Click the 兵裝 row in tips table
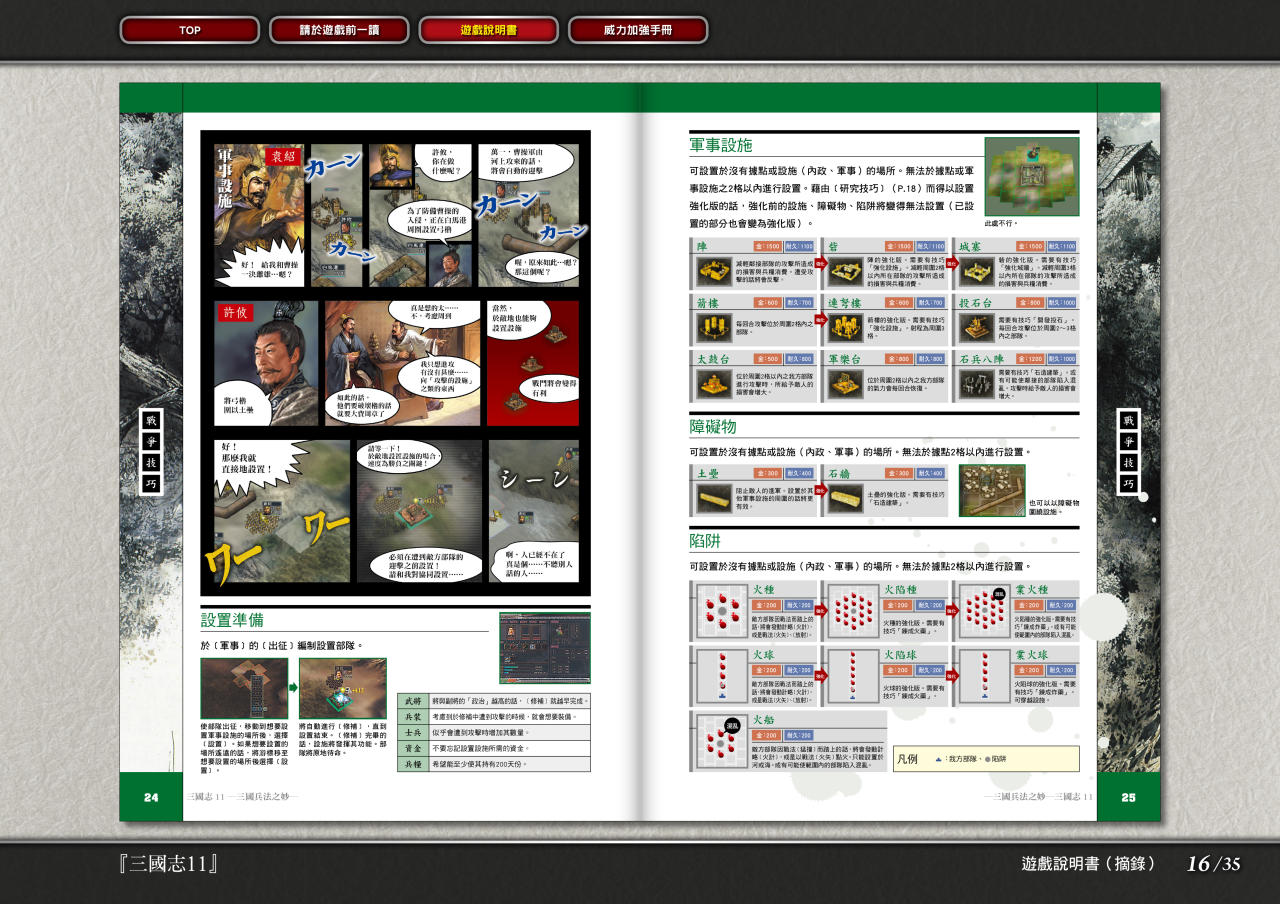This screenshot has height=904, width=1280. pos(494,717)
